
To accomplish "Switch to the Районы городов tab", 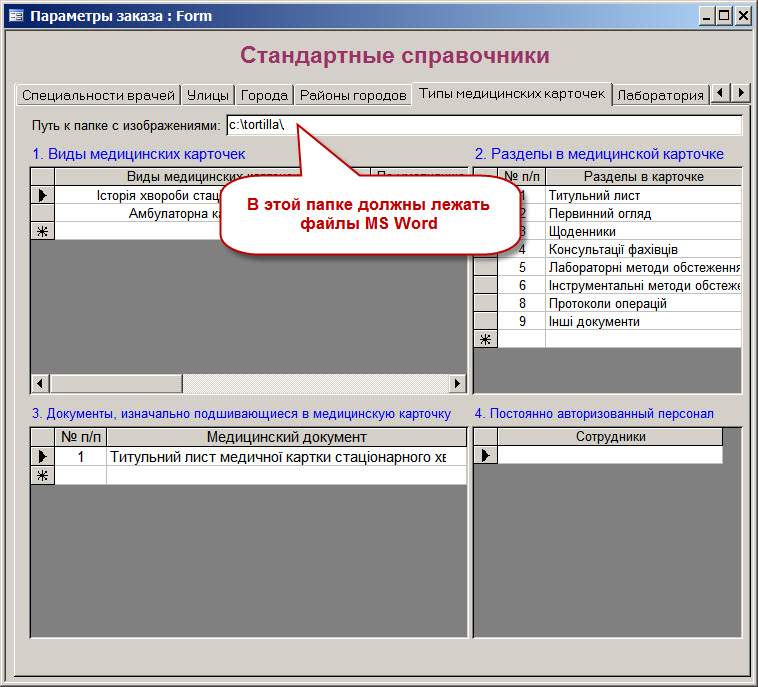I will [x=353, y=95].
